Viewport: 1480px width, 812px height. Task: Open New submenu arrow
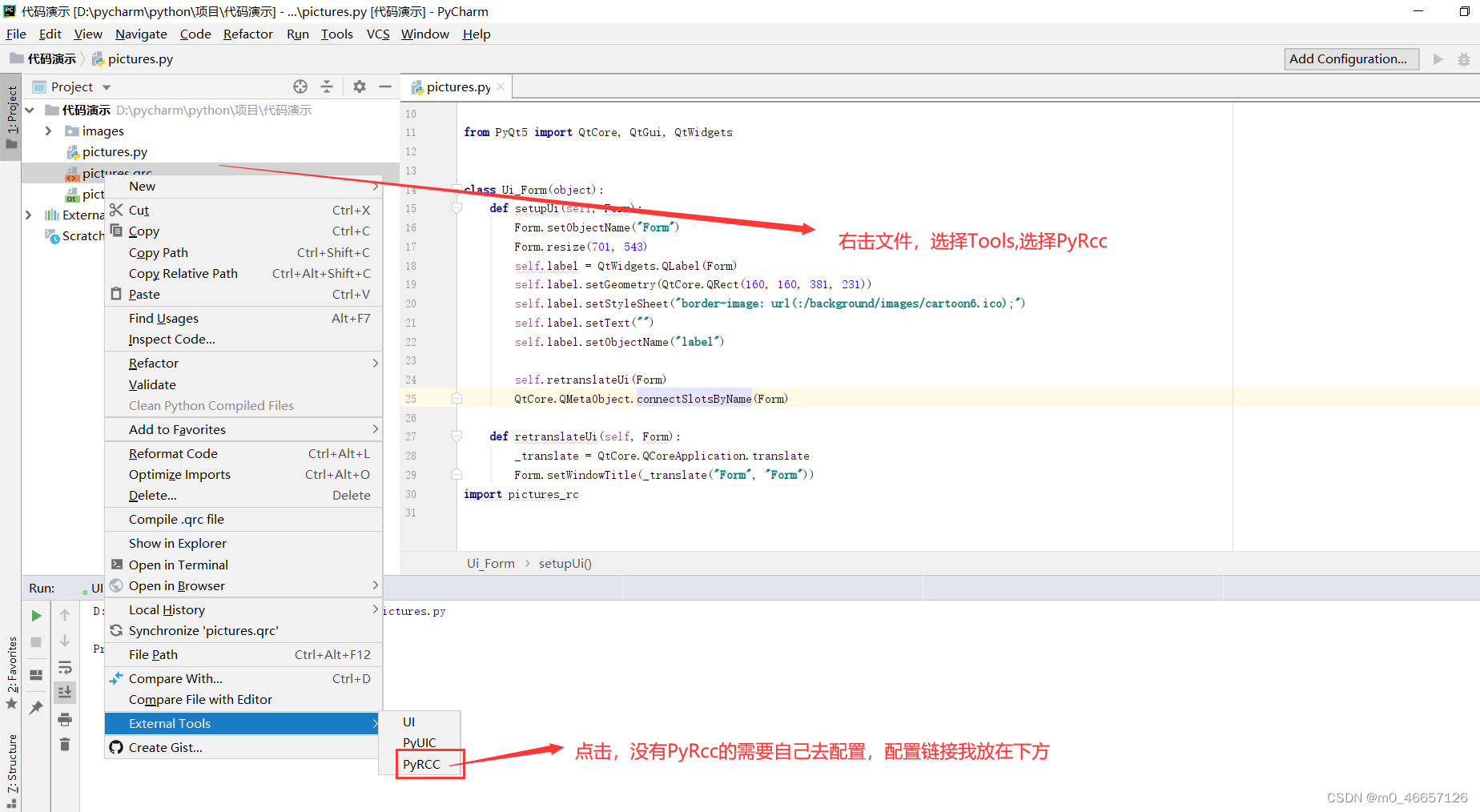375,186
